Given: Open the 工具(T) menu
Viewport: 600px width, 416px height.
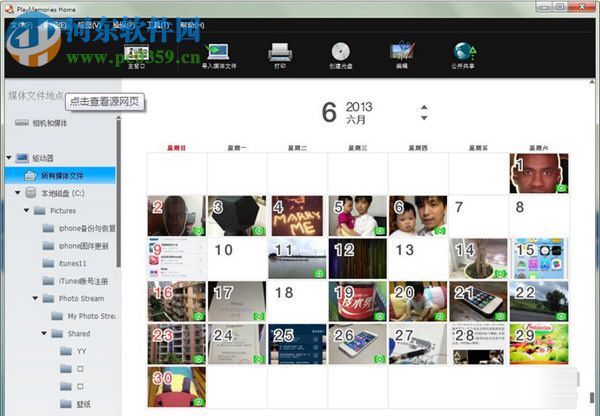Looking at the screenshot, I should (158, 26).
